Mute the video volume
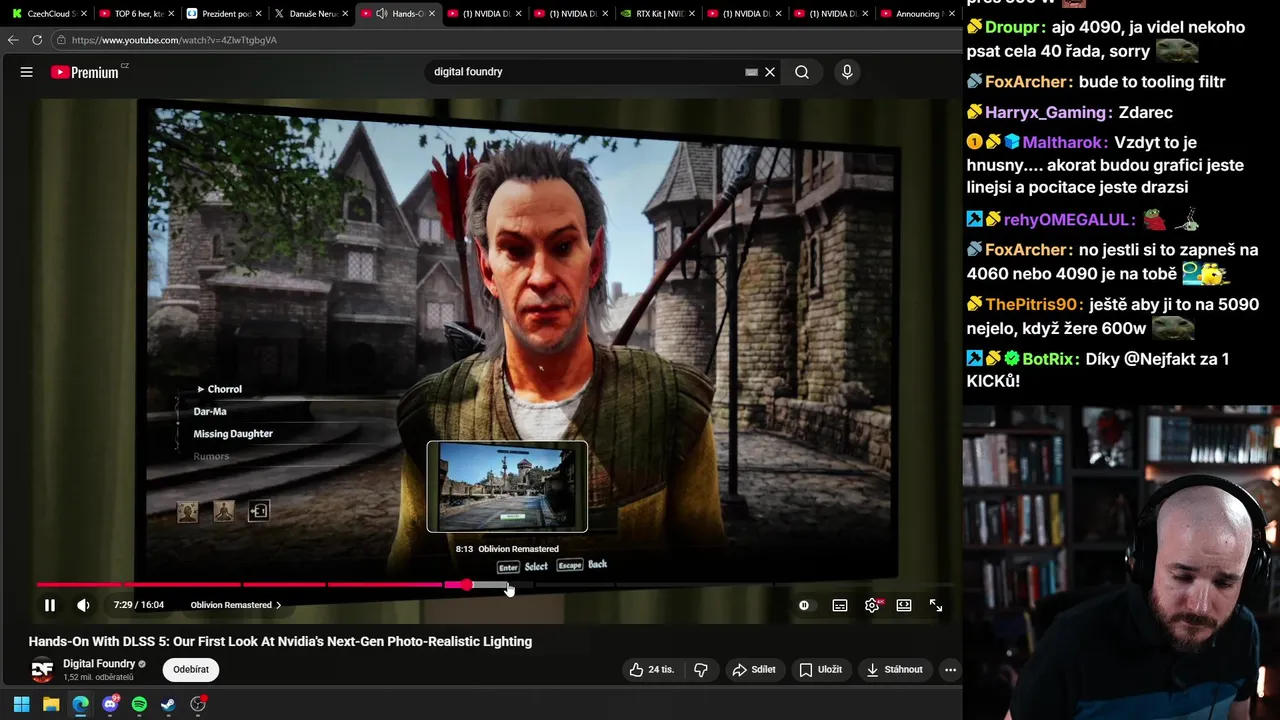 [83, 605]
